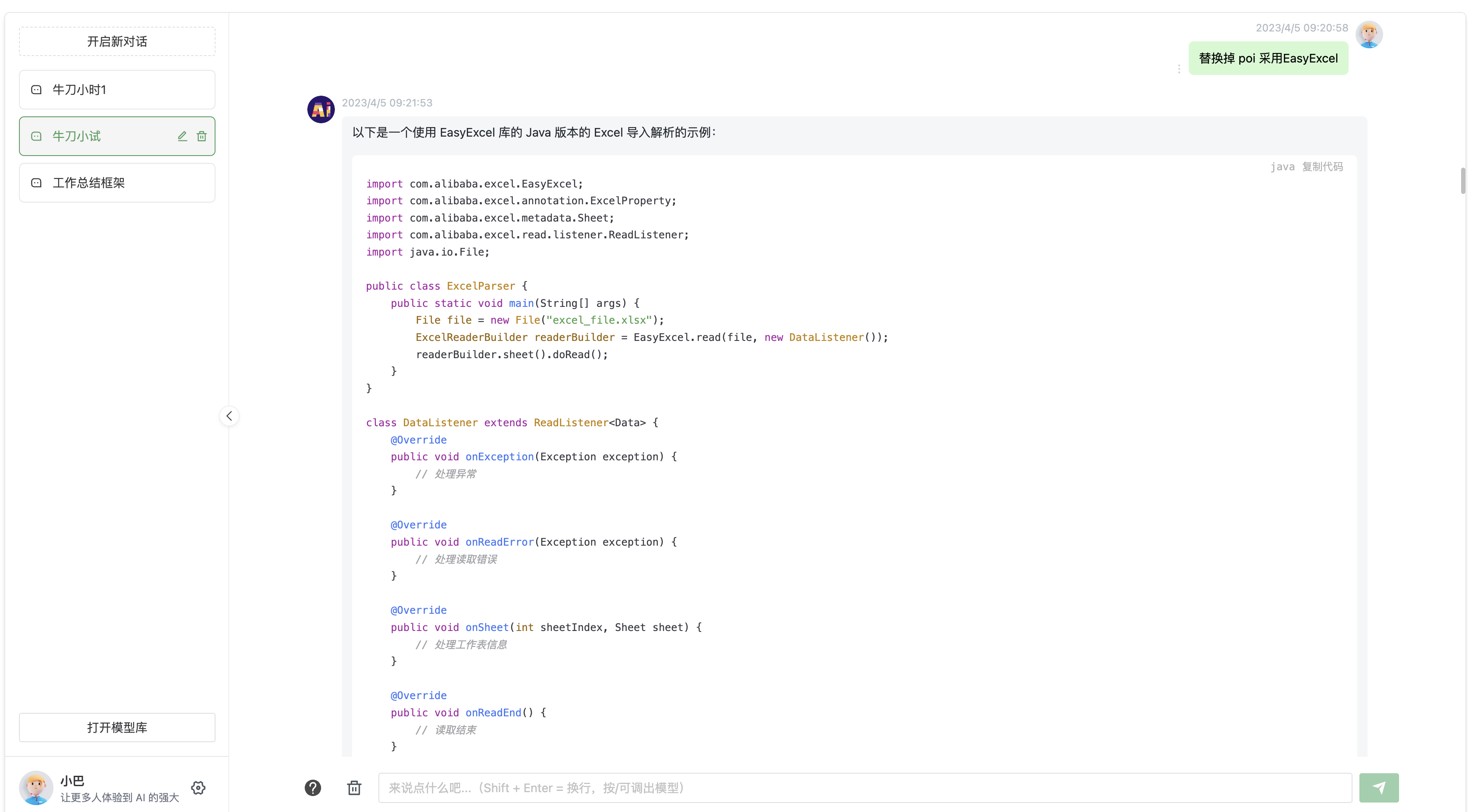Click the slogan 让更多人体验到 AI 的强大
Screen dimensions: 1468x812
[x=120, y=798]
